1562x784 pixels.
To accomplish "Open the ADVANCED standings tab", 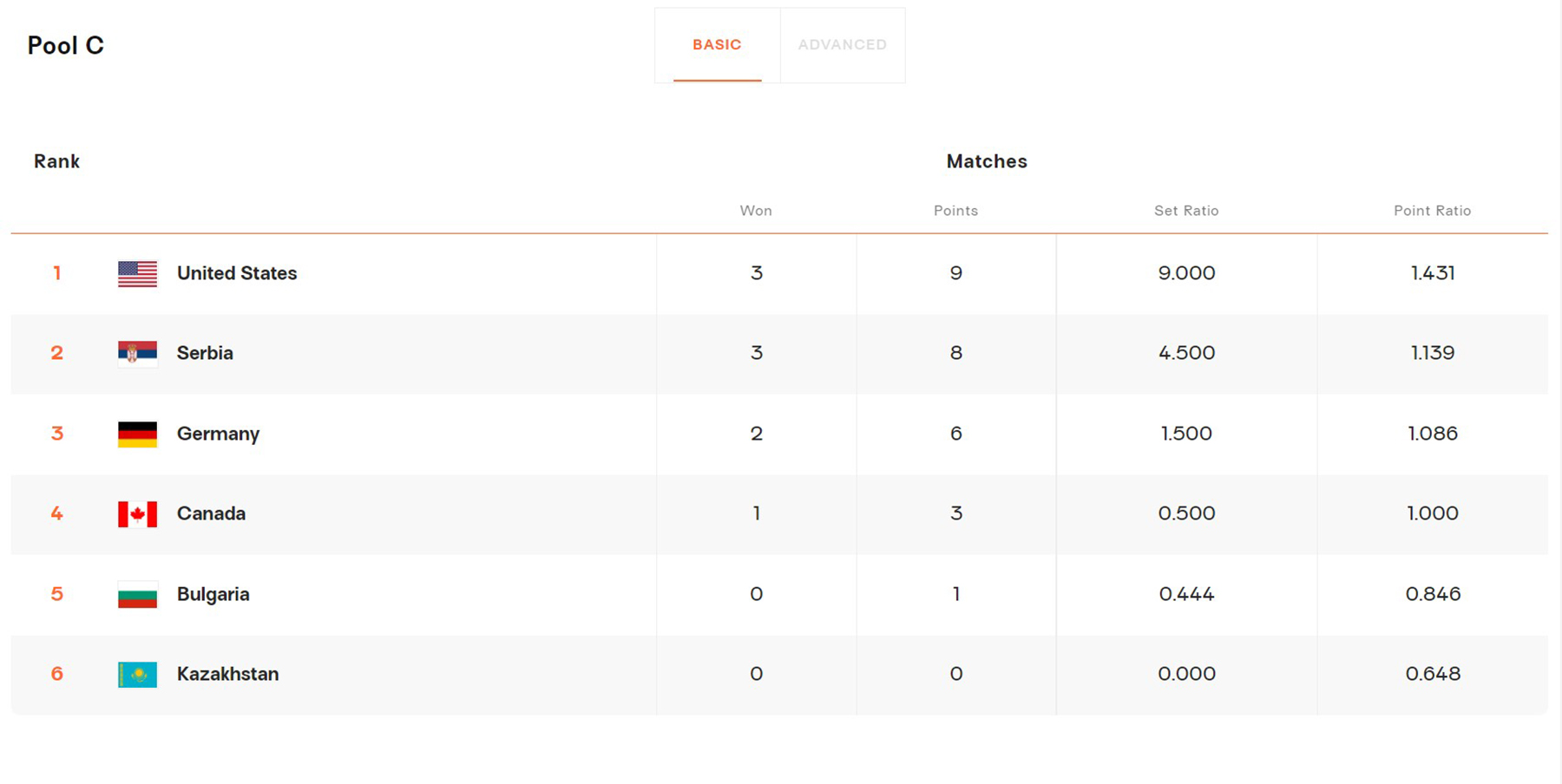I will pyautogui.click(x=843, y=45).
